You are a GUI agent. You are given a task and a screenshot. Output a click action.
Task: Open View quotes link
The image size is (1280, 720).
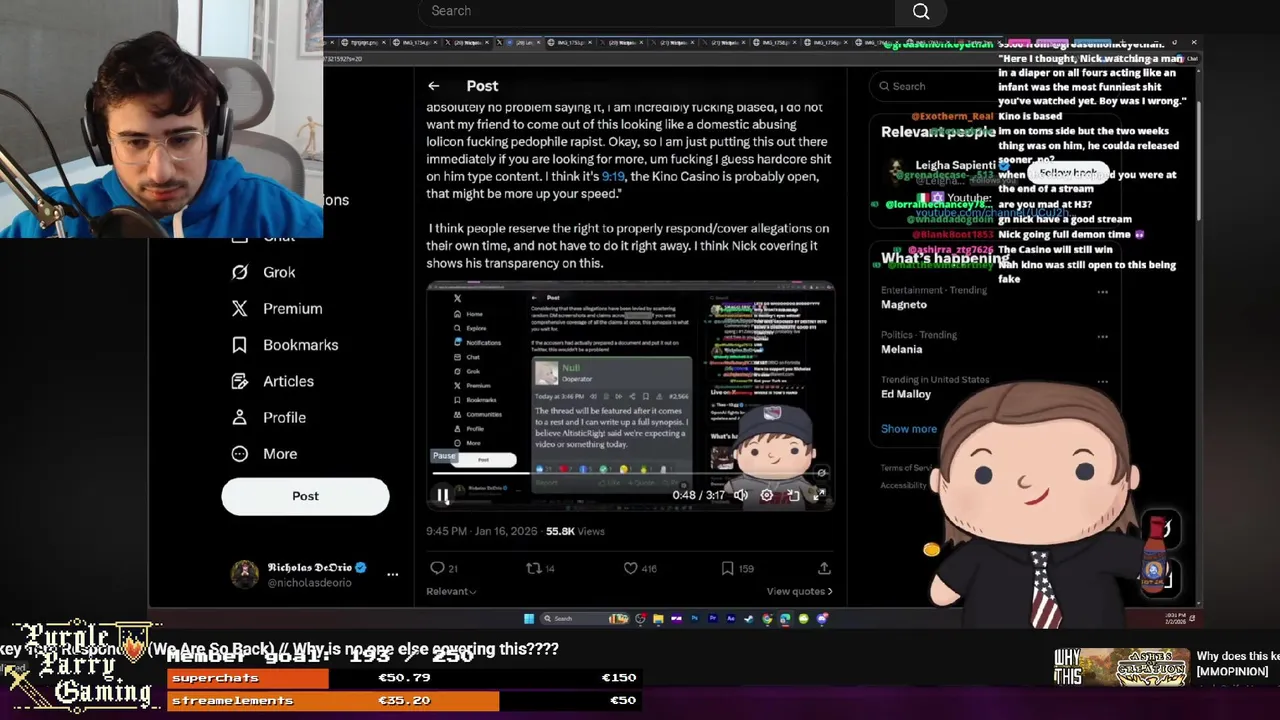click(x=799, y=591)
